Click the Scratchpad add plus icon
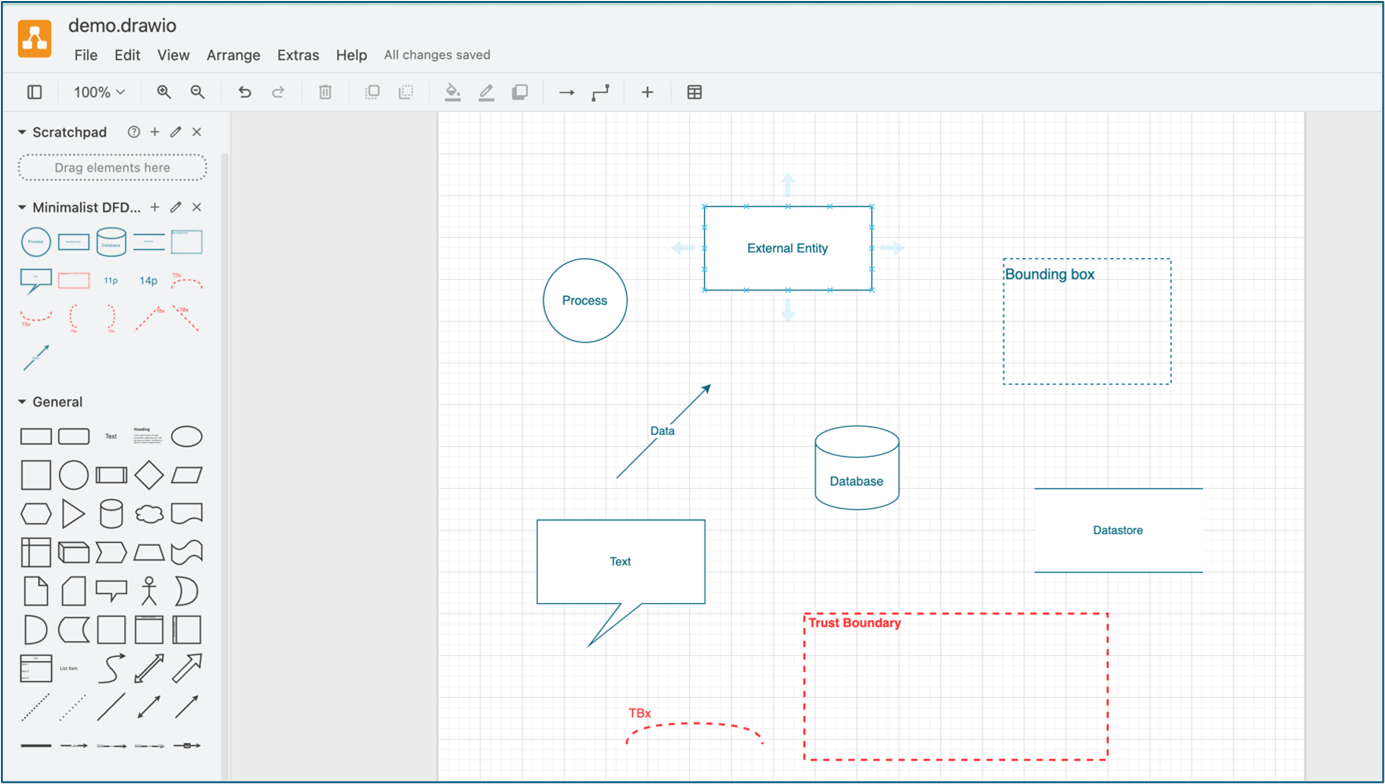Viewport: 1385px width, 784px height. (155, 132)
